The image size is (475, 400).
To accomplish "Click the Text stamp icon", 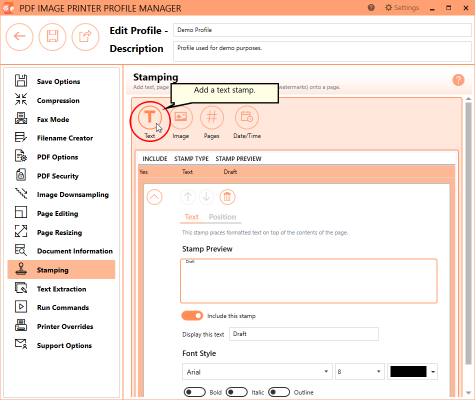I will [x=150, y=117].
